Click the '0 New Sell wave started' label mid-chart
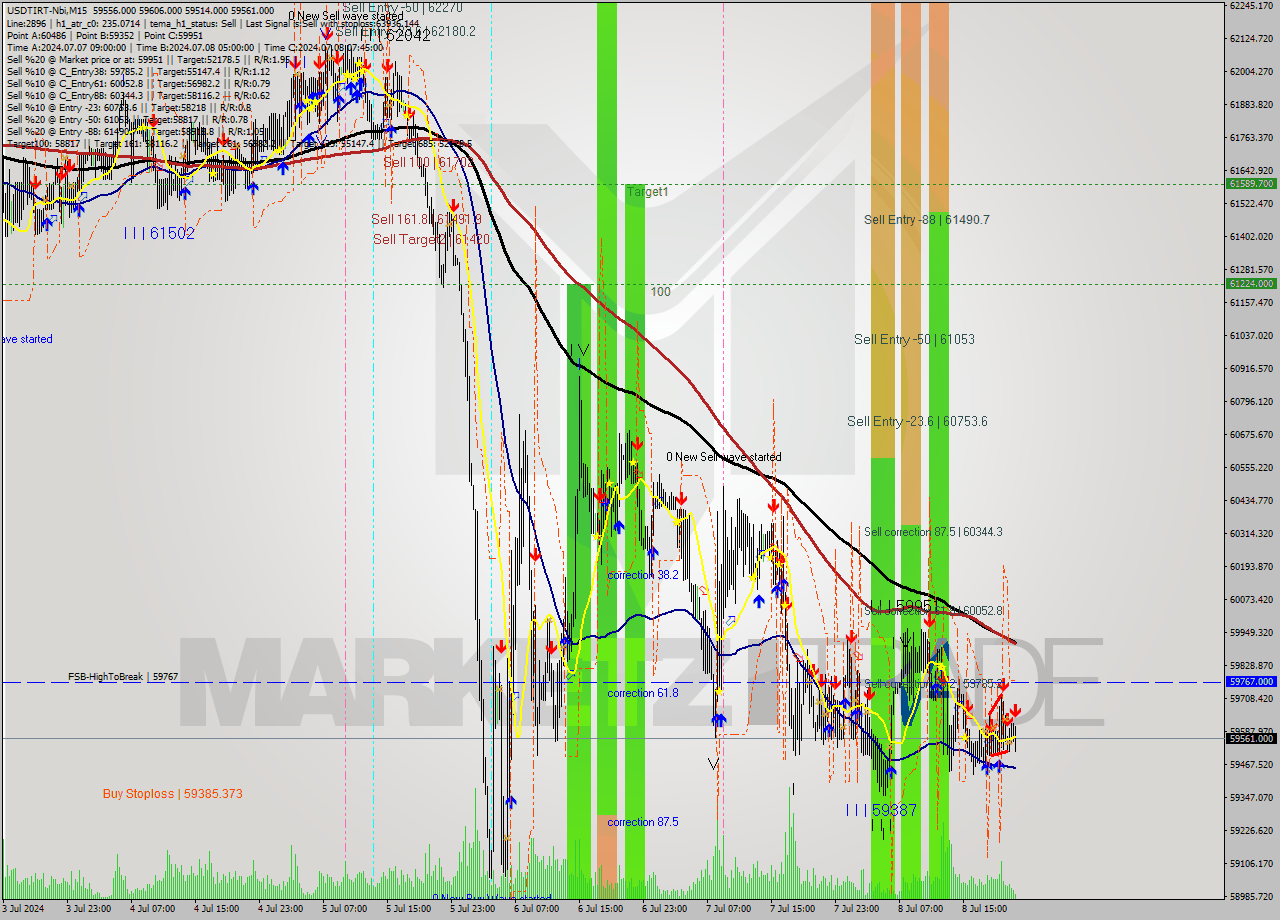Viewport: 1280px width, 920px height. coord(724,457)
